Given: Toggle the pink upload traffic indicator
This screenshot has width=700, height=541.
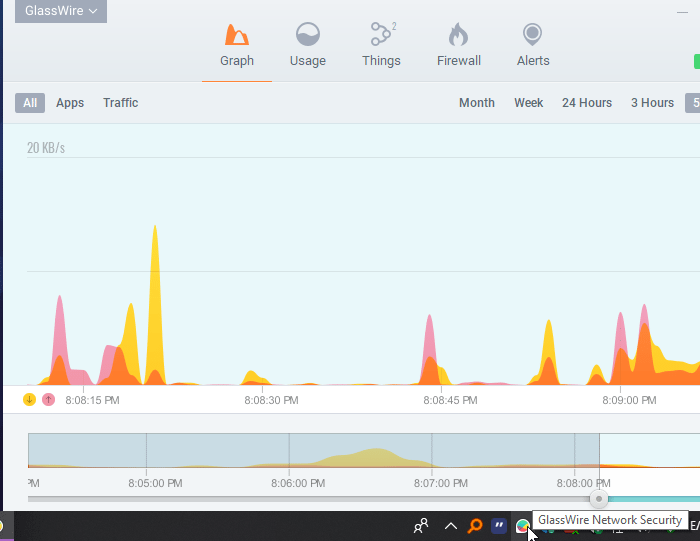Looking at the screenshot, I should pyautogui.click(x=49, y=399).
